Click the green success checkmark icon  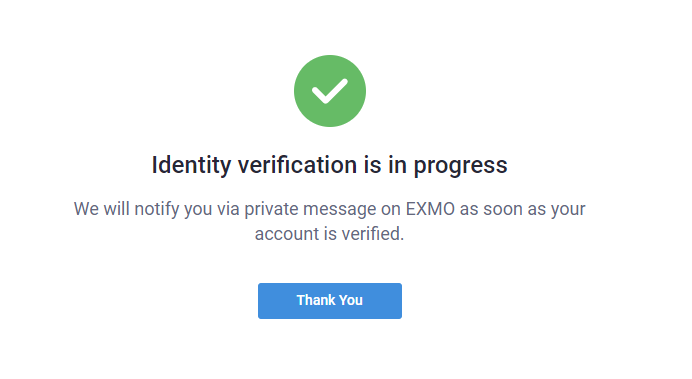click(330, 91)
